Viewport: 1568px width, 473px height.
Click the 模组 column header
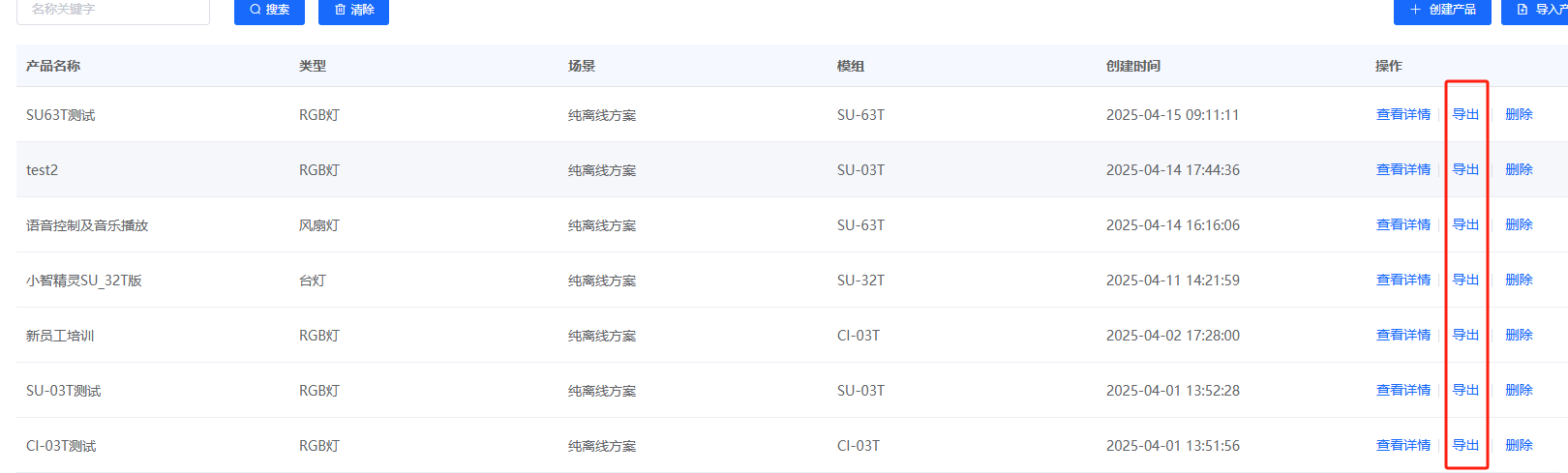pyautogui.click(x=851, y=66)
